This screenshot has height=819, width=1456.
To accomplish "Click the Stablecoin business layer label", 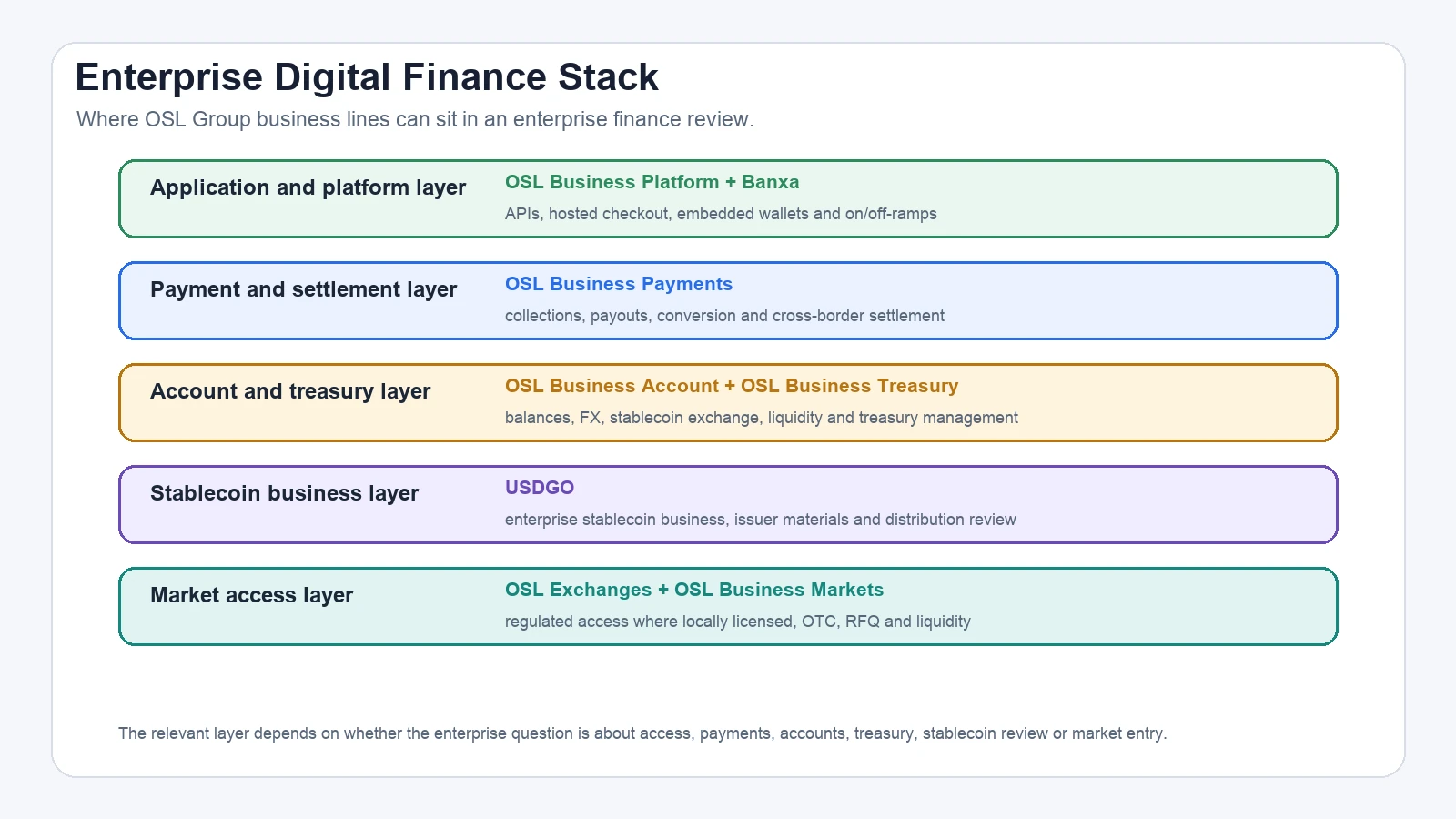I will pos(284,493).
